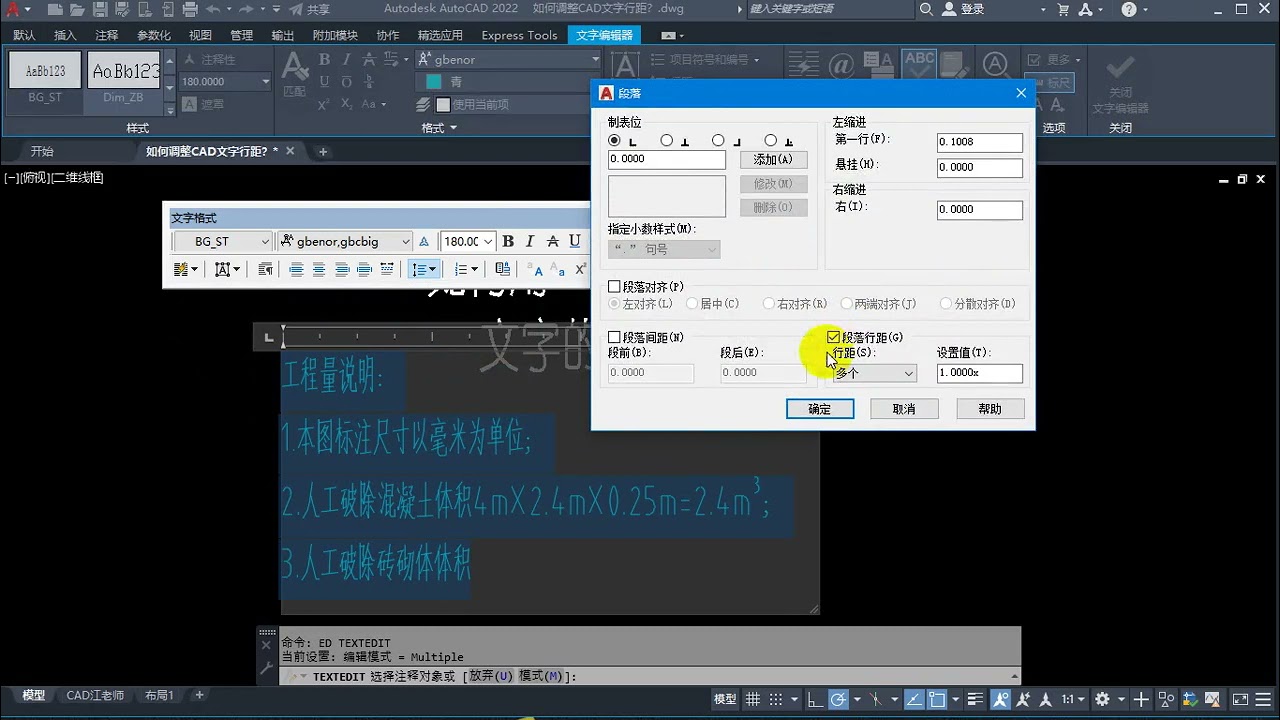Justify text in 文字格式 toolbar

(x=364, y=269)
